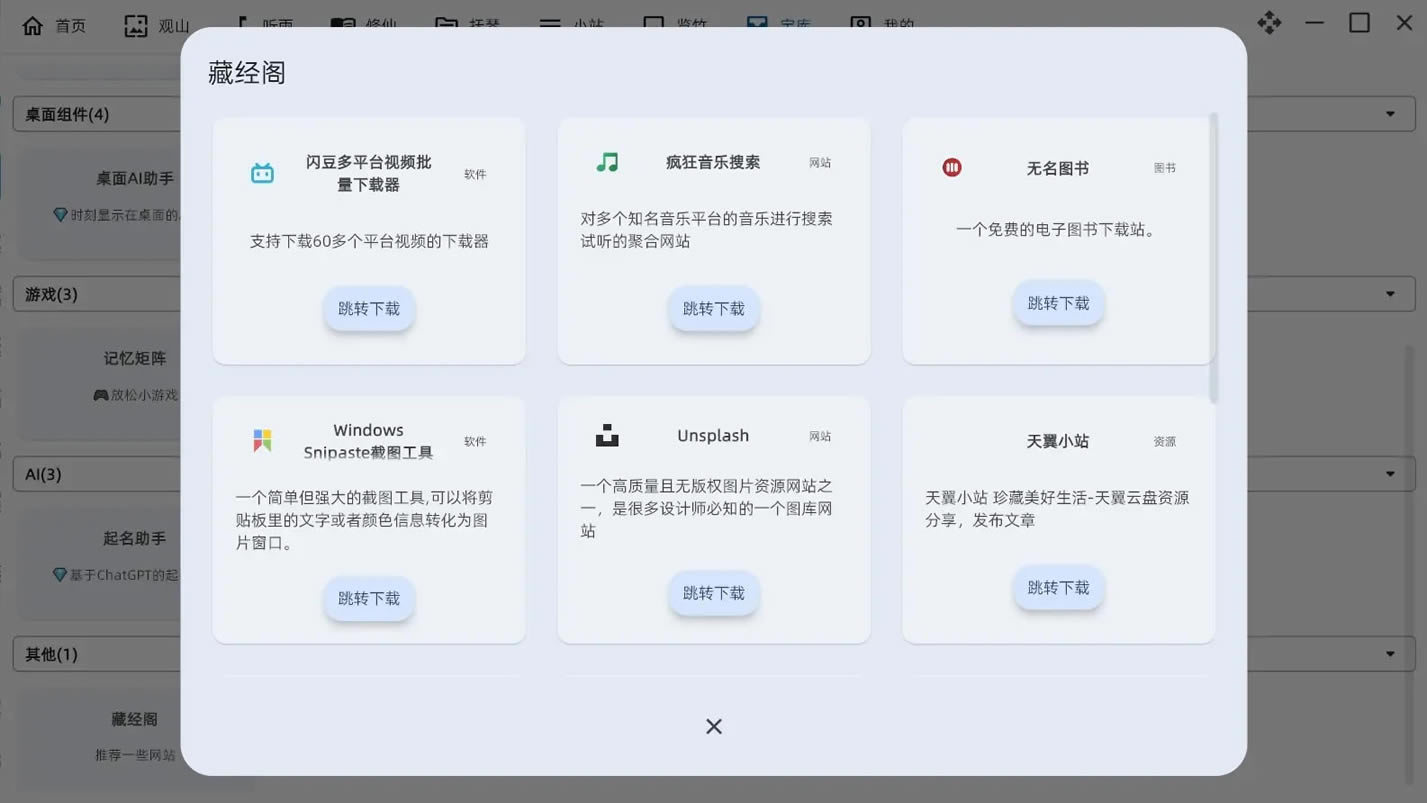The image size is (1427, 803).
Task: Click the 闪豆多平台视频批量下载器 title
Action: click(x=369, y=174)
